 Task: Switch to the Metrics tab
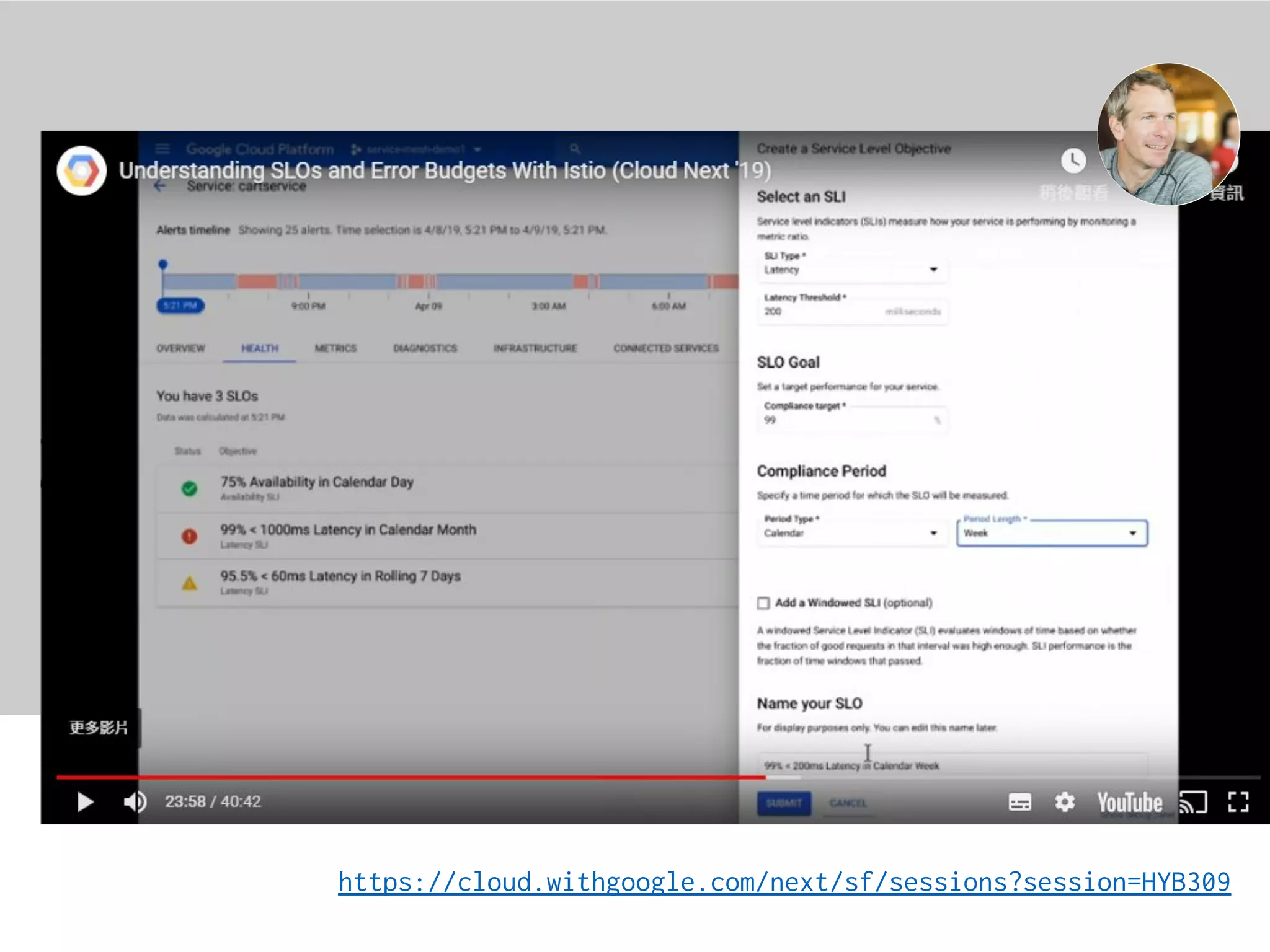click(x=335, y=348)
